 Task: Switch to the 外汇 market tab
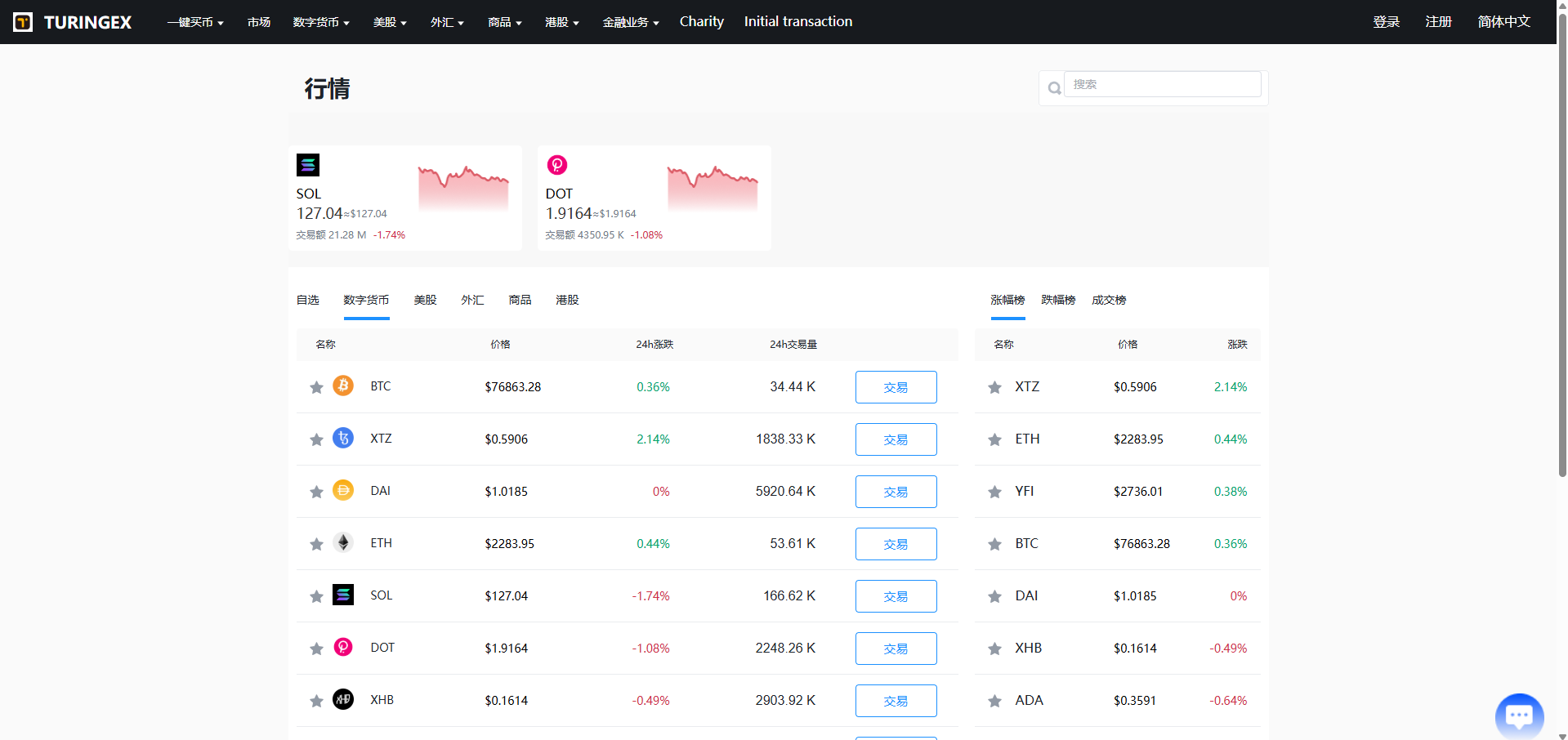point(472,300)
